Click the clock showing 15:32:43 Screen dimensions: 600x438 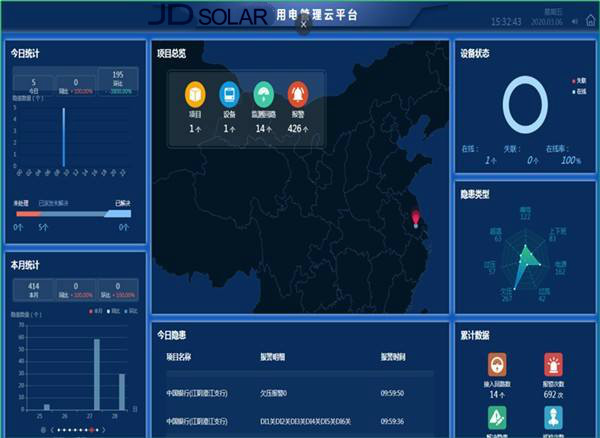506,21
